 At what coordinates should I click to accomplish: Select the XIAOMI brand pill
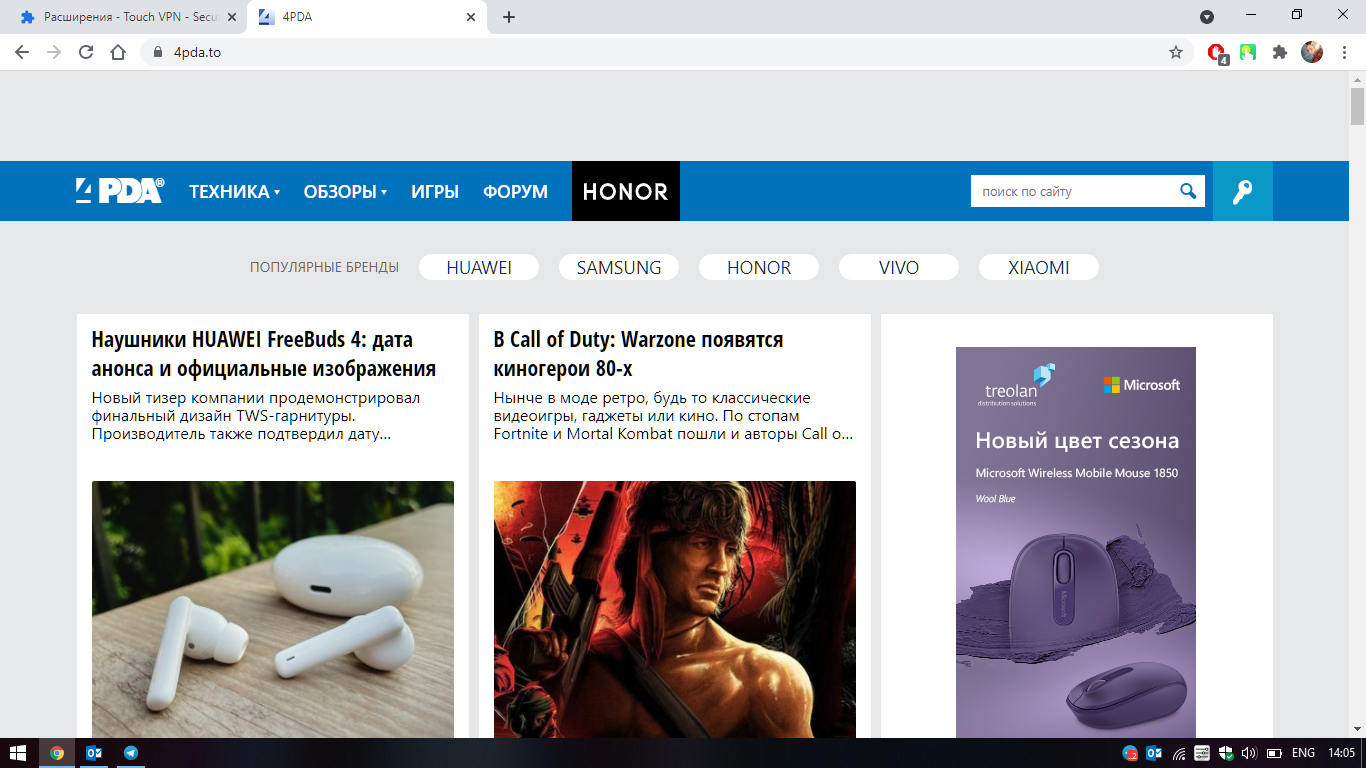[x=1039, y=267]
